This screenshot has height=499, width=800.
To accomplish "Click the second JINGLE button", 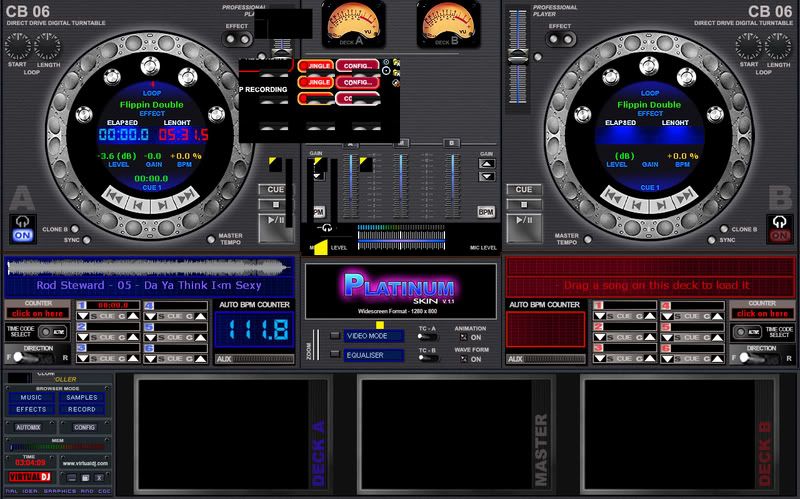I will 316,82.
